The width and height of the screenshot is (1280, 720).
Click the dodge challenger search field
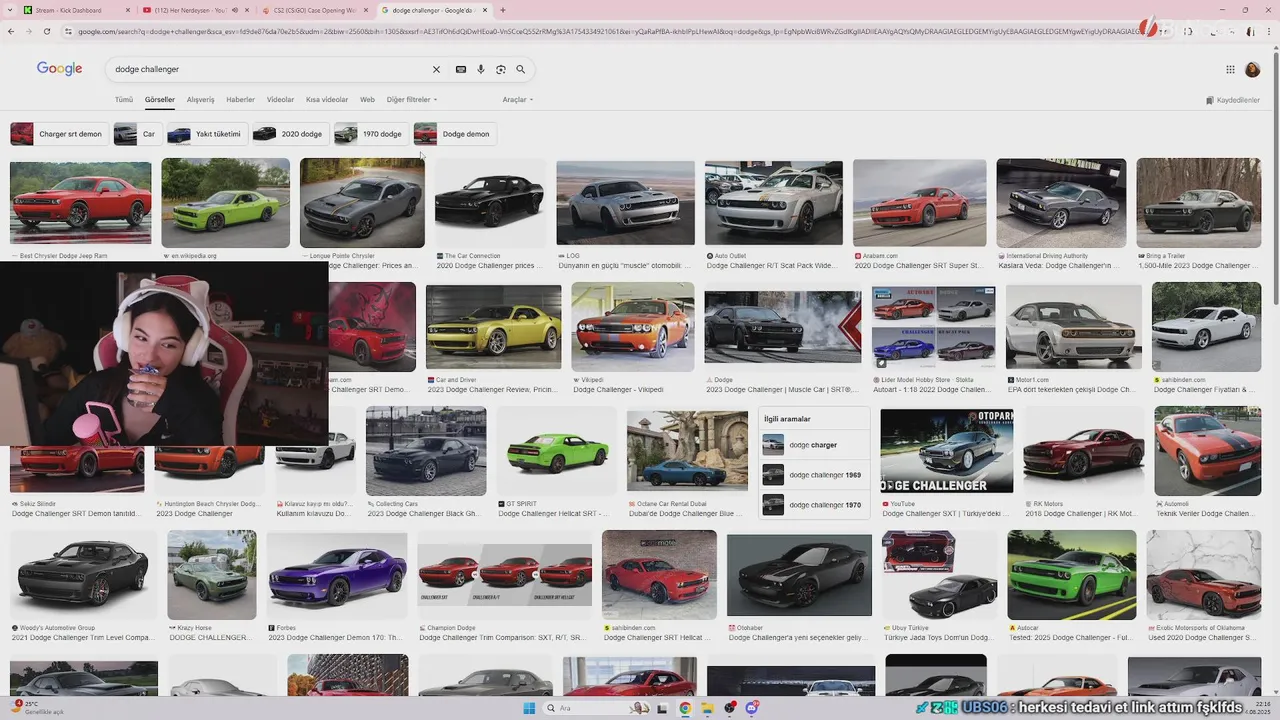coord(270,69)
